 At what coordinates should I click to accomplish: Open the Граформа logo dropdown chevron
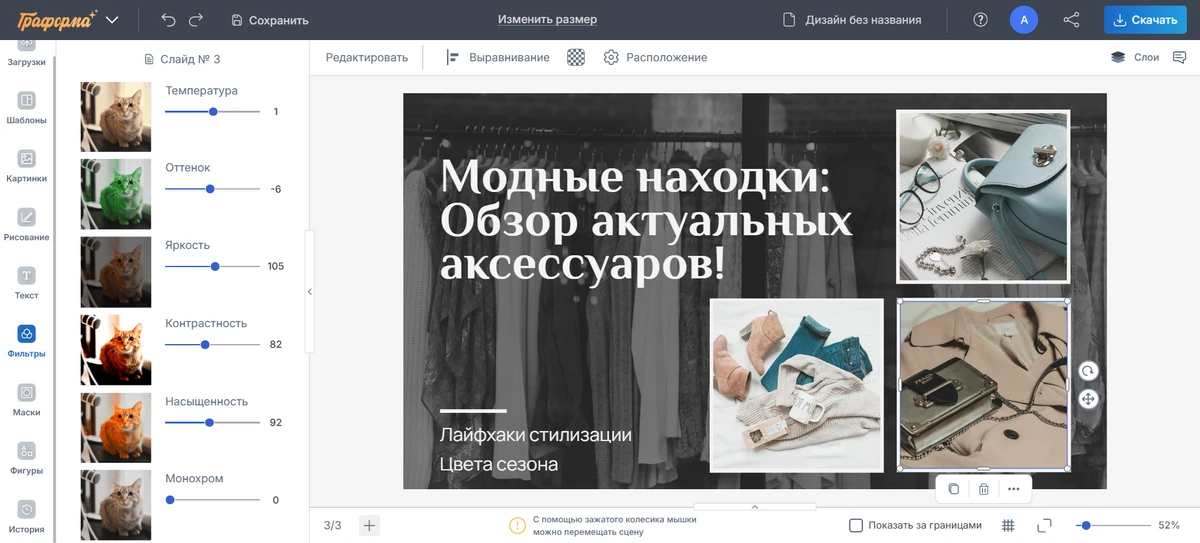tap(112, 20)
